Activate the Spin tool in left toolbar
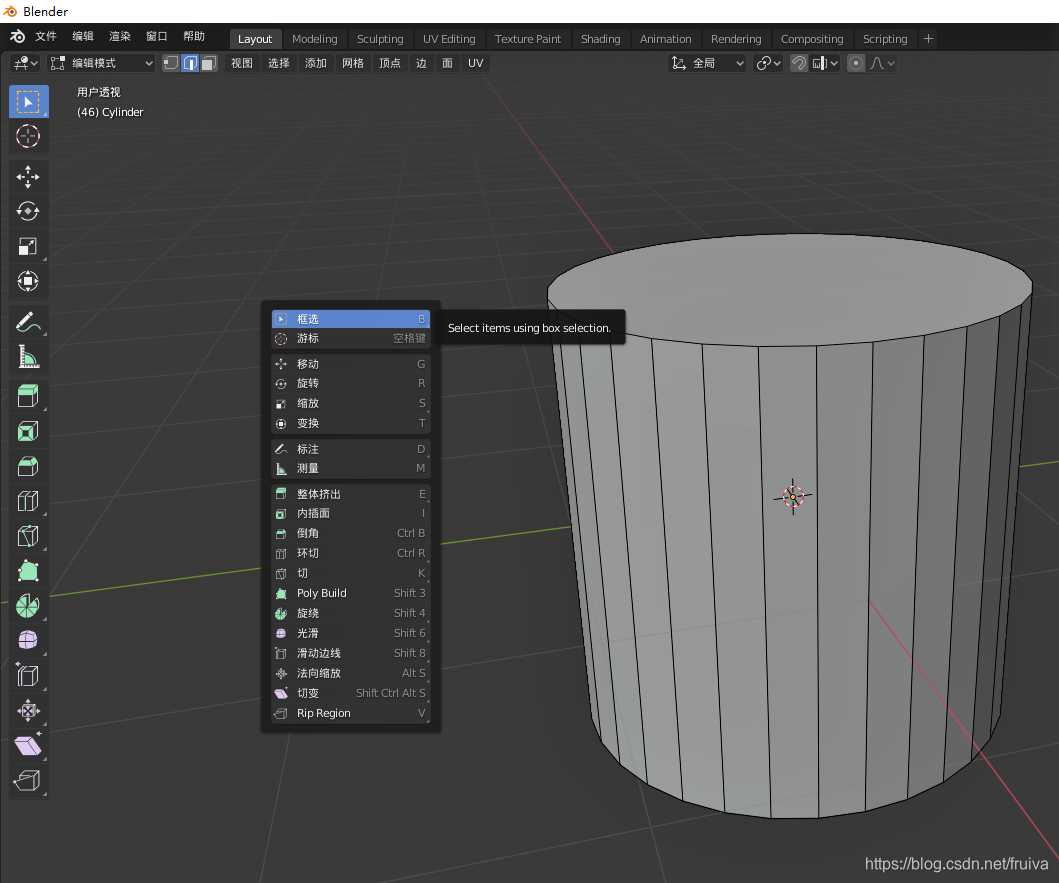Image resolution: width=1059 pixels, height=883 pixels. 28,606
